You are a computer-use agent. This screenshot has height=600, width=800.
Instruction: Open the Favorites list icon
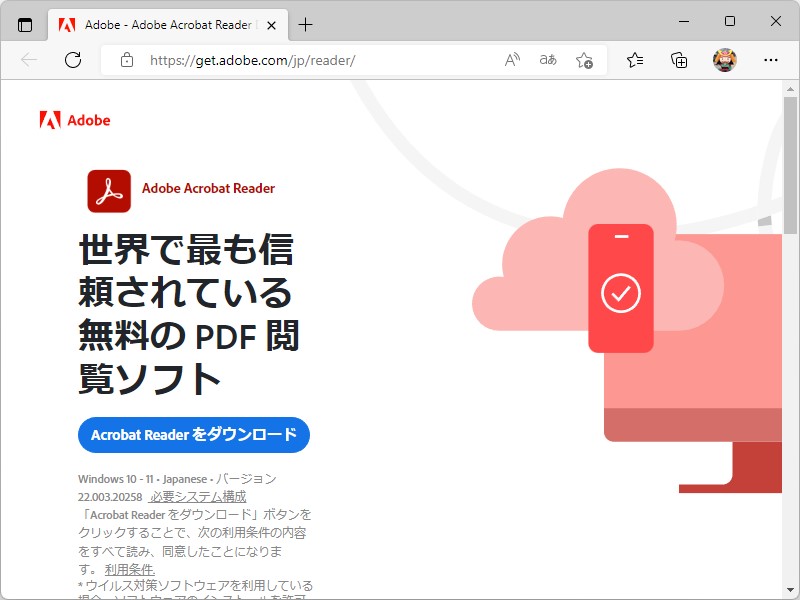[634, 60]
